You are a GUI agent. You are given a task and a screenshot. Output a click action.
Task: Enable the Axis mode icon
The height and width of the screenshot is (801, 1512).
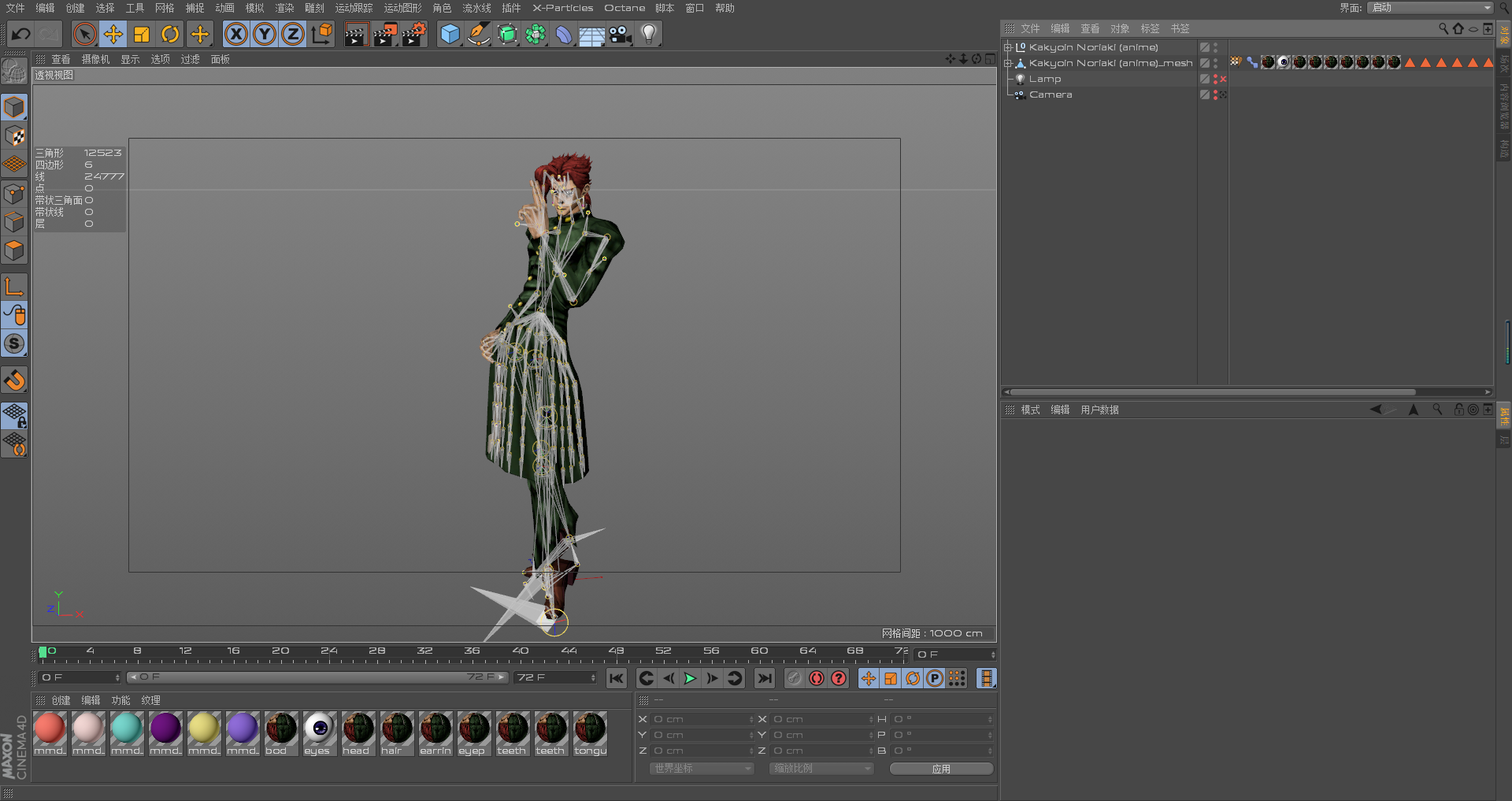[x=14, y=286]
